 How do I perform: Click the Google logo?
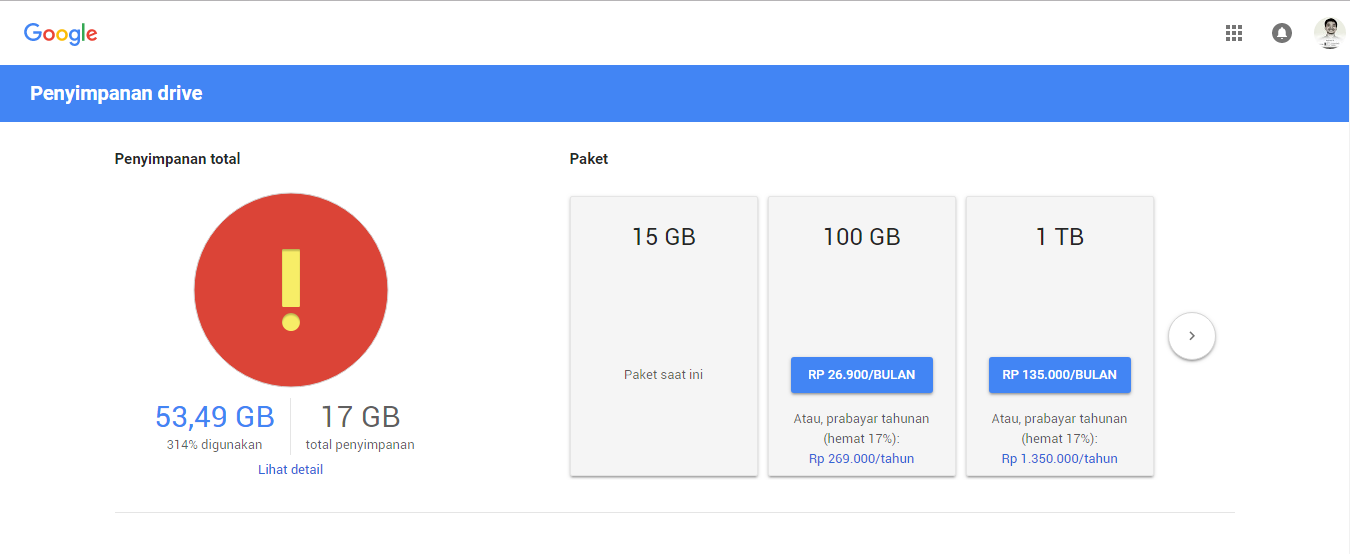point(61,33)
